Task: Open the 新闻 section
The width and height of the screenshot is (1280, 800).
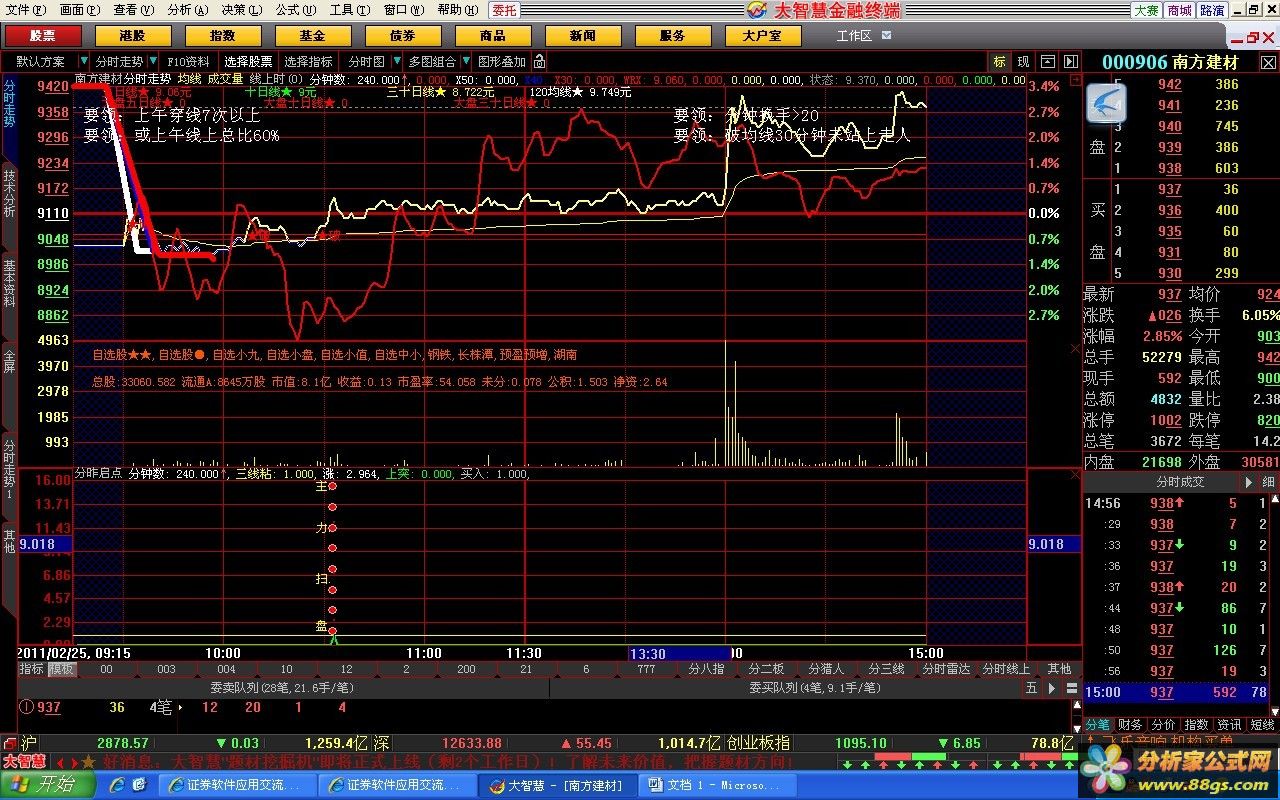Action: point(582,36)
